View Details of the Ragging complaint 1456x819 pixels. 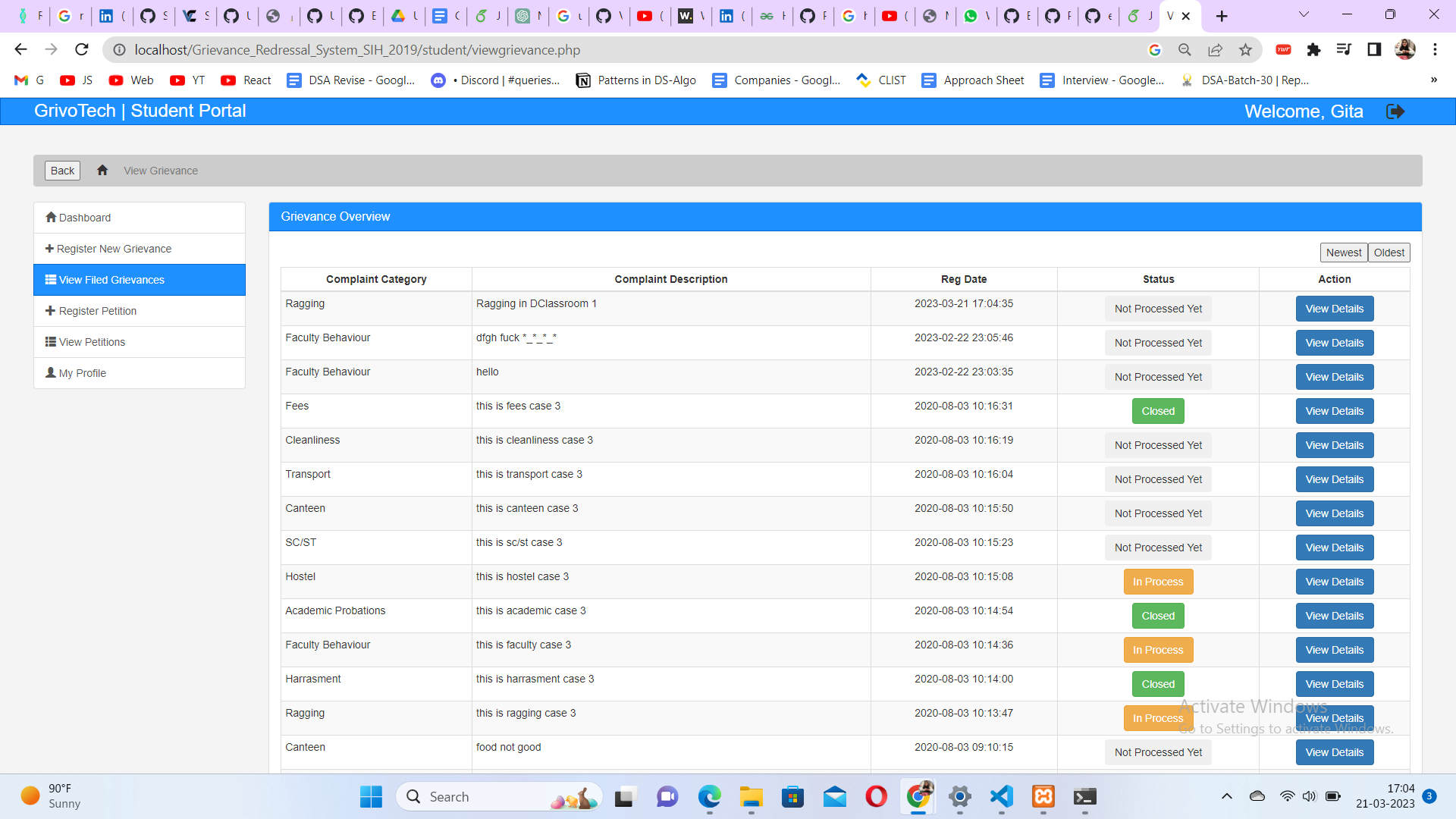click(x=1334, y=309)
